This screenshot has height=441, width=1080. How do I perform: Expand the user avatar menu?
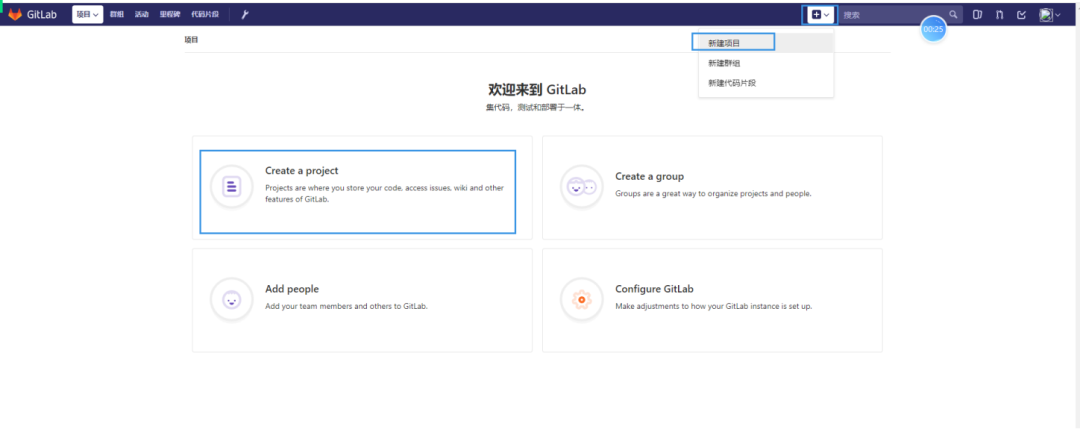pos(1050,14)
